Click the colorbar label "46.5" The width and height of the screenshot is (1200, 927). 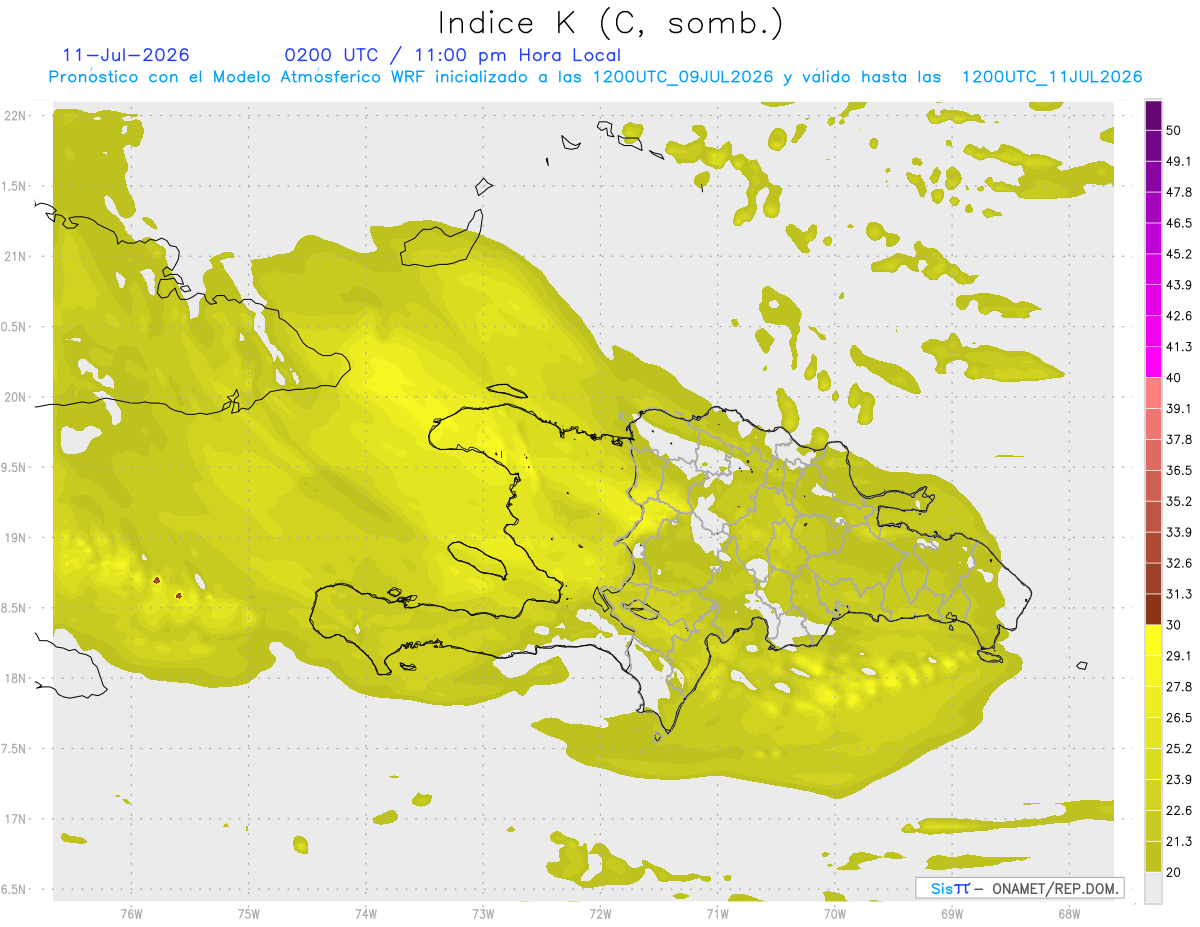[x=1178, y=223]
